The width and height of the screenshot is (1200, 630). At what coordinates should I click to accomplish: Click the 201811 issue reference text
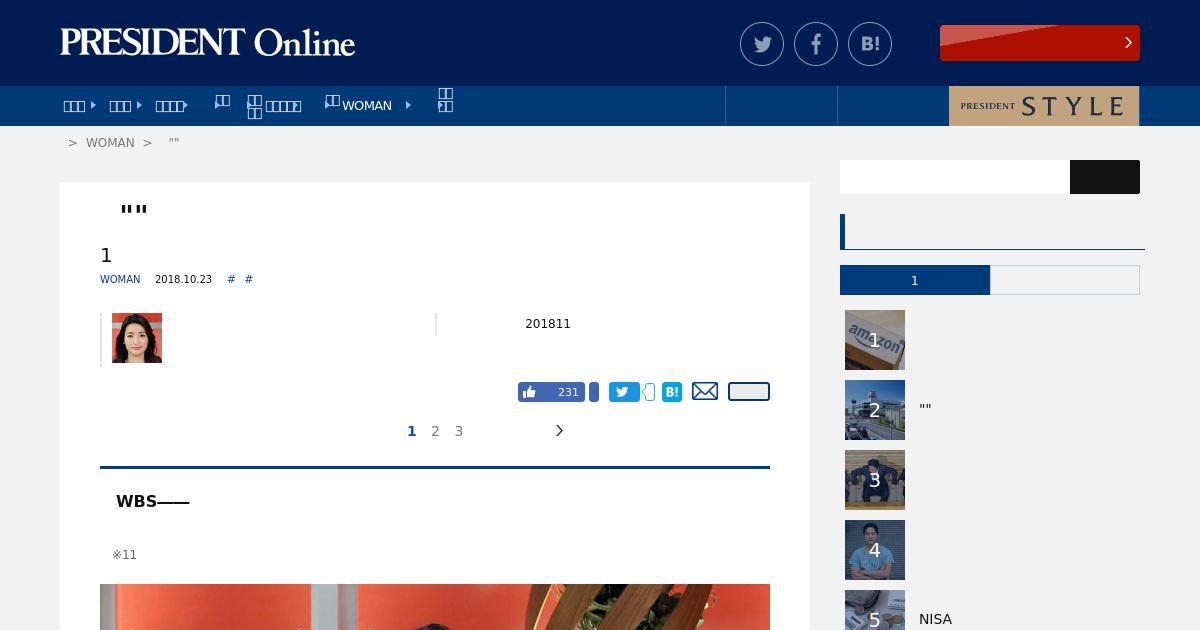[x=548, y=324]
